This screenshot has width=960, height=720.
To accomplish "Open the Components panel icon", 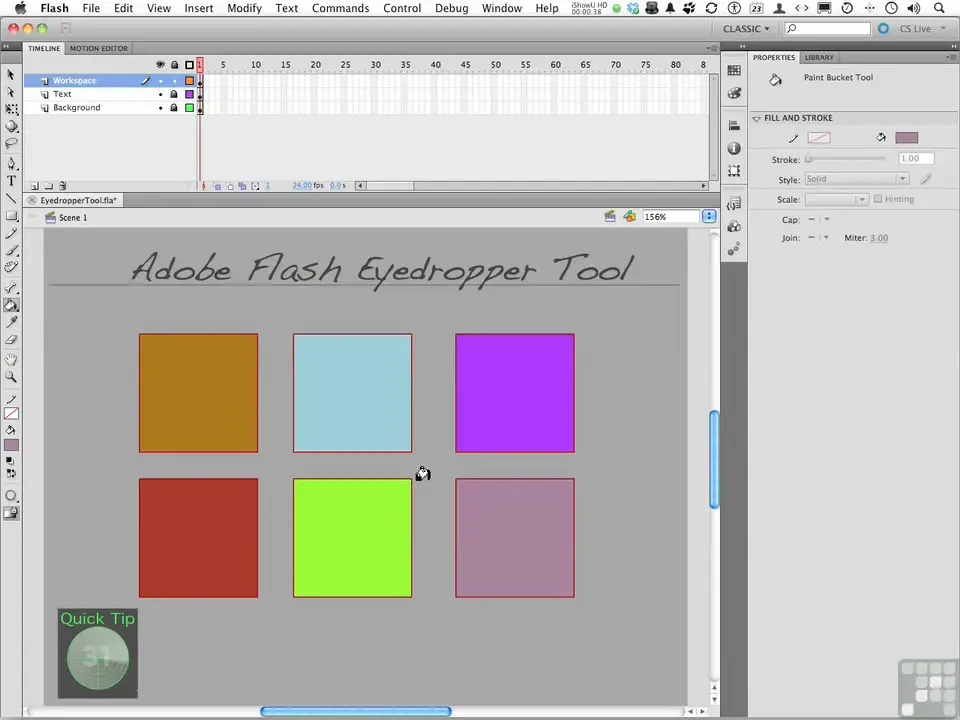I will pos(734,227).
